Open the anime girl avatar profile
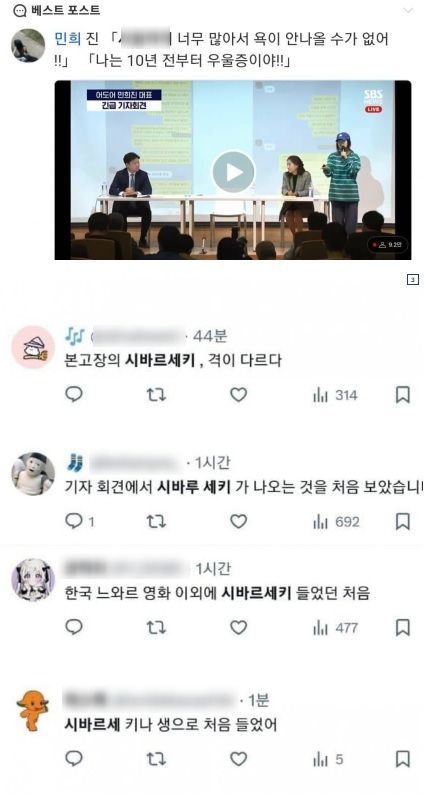The width and height of the screenshot is (425, 794). tap(33, 580)
